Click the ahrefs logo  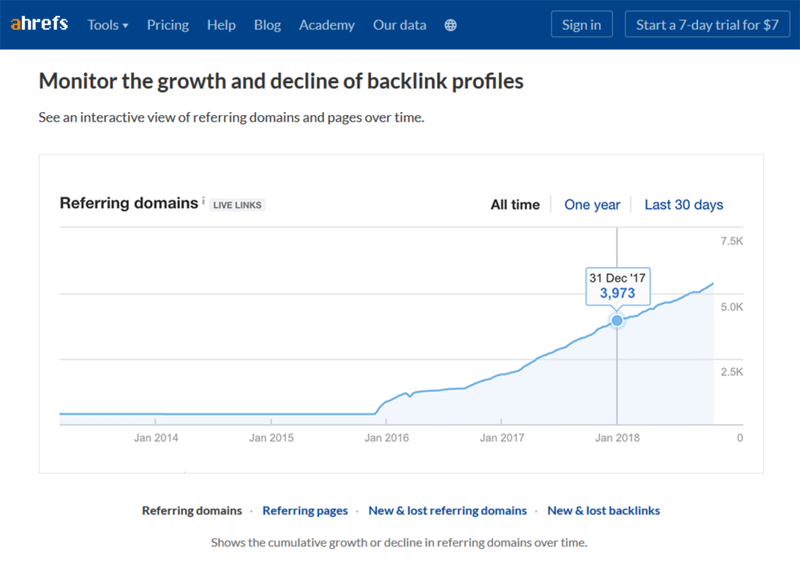point(39,23)
